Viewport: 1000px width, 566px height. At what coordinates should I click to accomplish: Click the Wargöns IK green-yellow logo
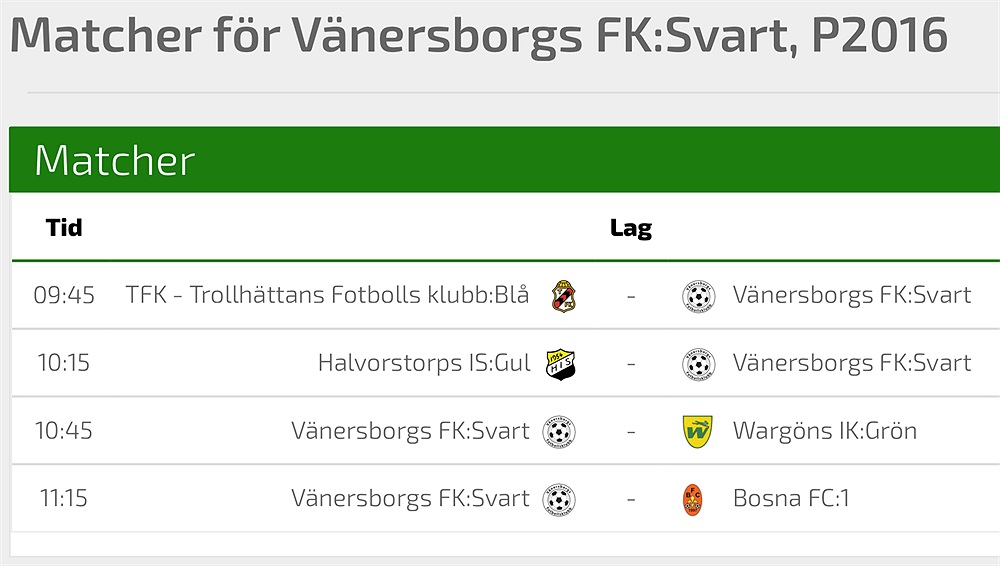tap(697, 431)
